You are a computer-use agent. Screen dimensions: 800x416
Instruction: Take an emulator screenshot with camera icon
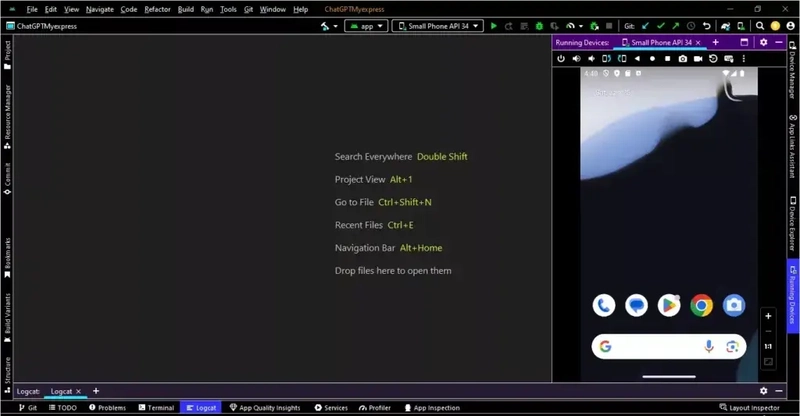coord(682,59)
